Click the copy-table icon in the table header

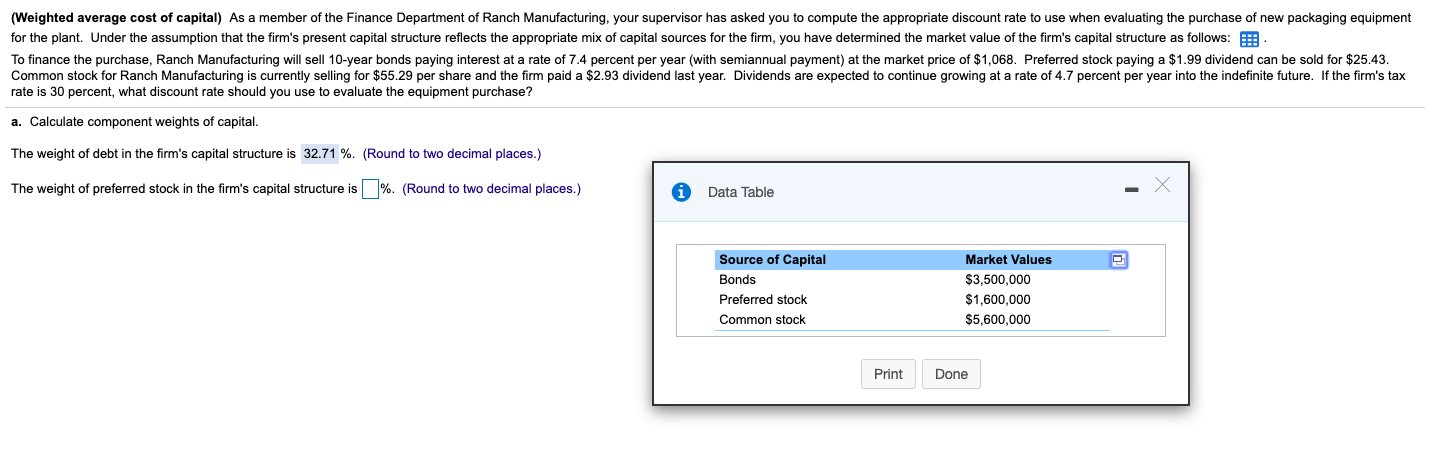click(x=1118, y=260)
